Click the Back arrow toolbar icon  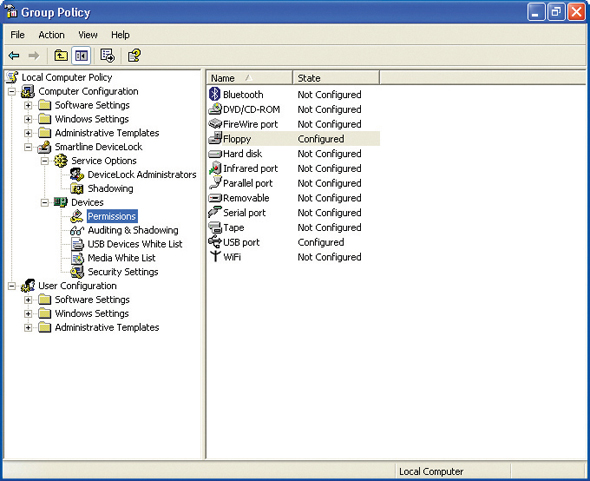(x=14, y=56)
